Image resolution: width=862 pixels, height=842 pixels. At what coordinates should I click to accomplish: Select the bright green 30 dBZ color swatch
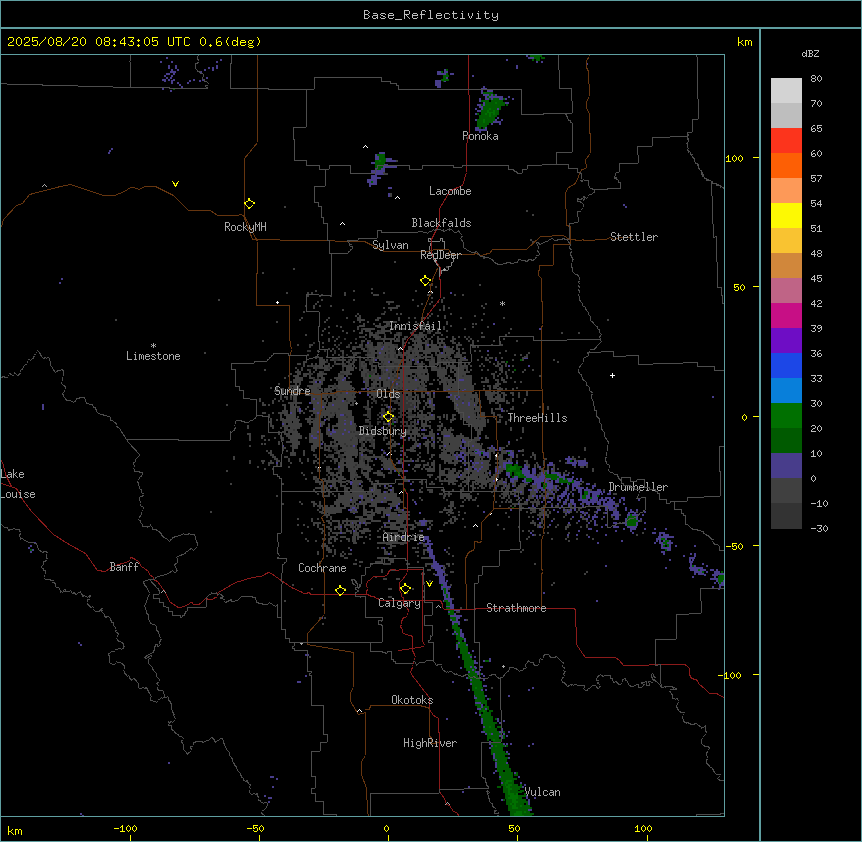tap(786, 416)
